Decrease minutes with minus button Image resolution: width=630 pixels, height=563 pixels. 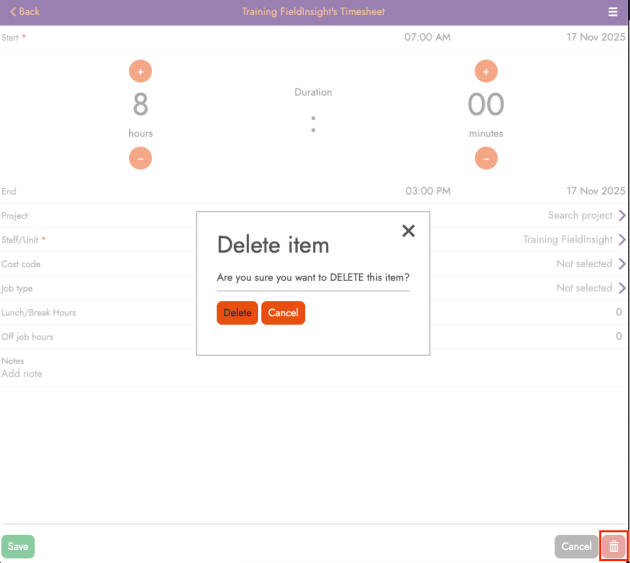(486, 158)
